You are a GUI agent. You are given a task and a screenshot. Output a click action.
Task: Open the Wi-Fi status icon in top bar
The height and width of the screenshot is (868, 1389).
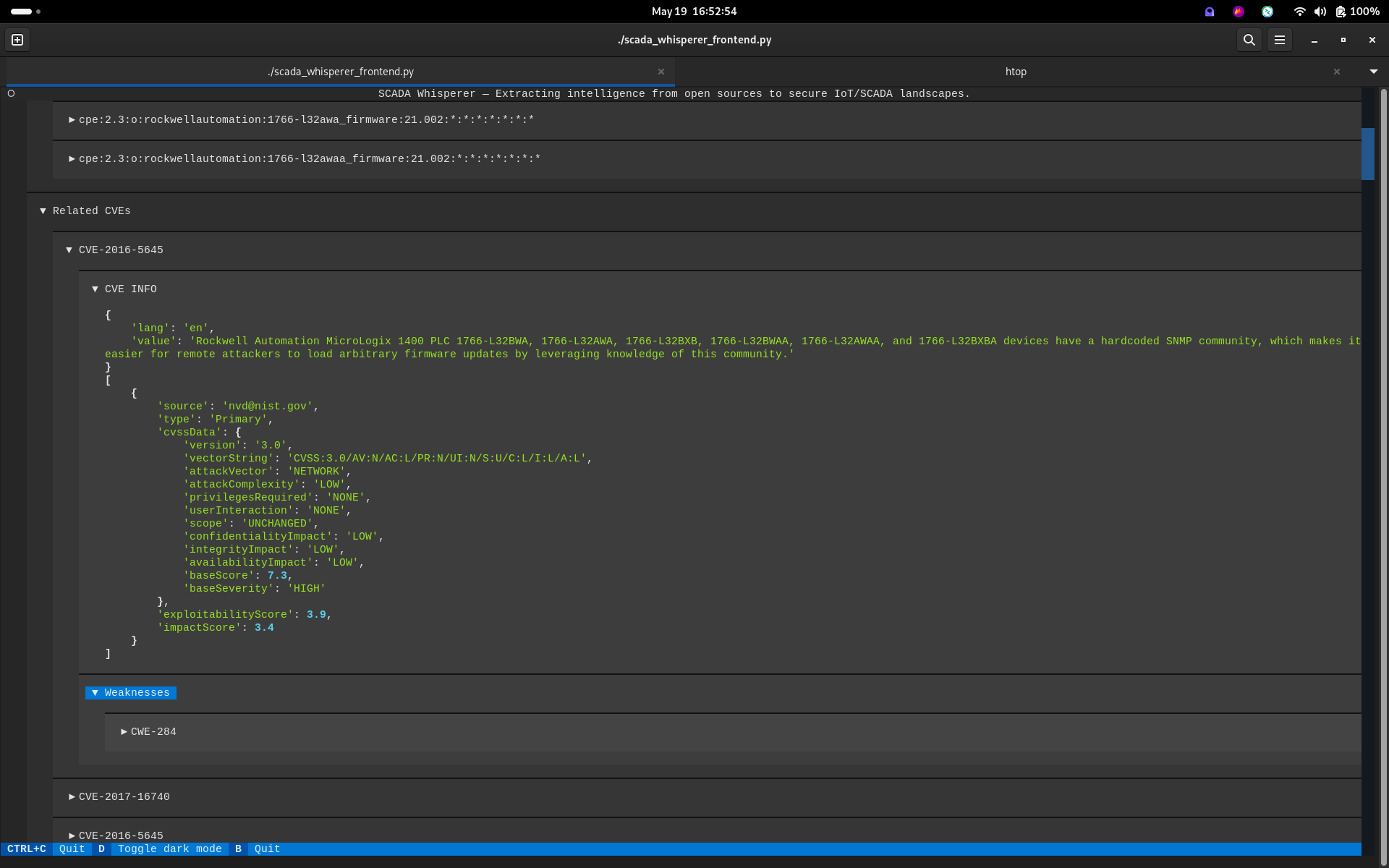[x=1299, y=12]
